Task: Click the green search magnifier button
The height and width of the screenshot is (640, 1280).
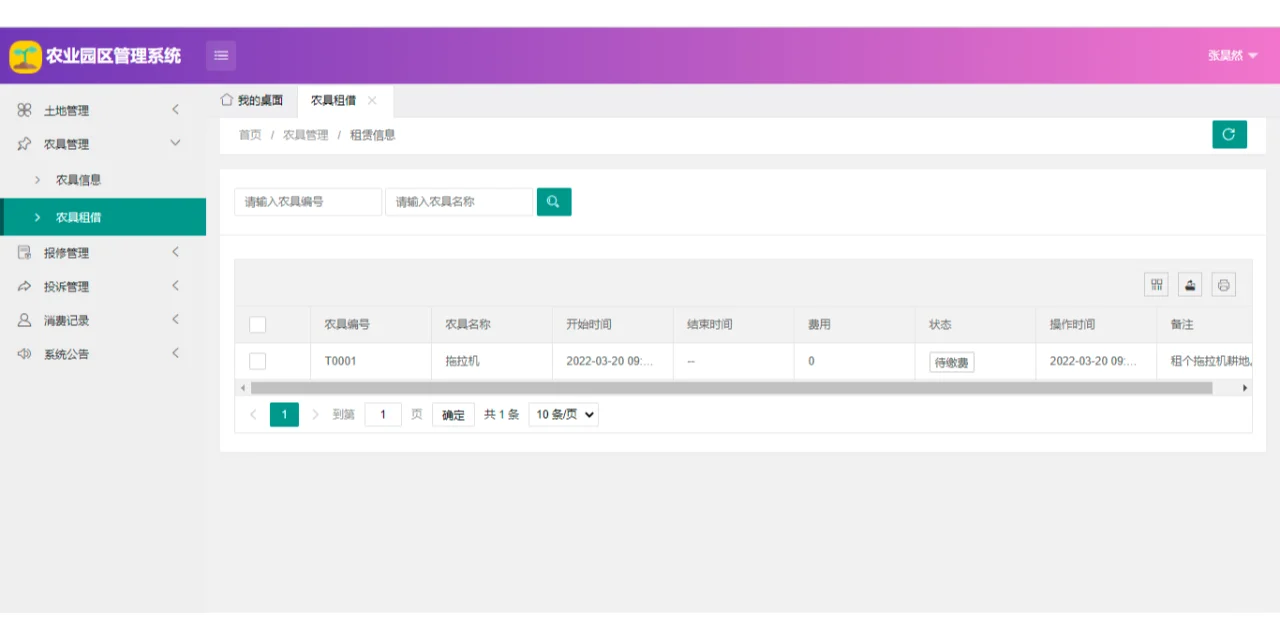Action: 554,201
